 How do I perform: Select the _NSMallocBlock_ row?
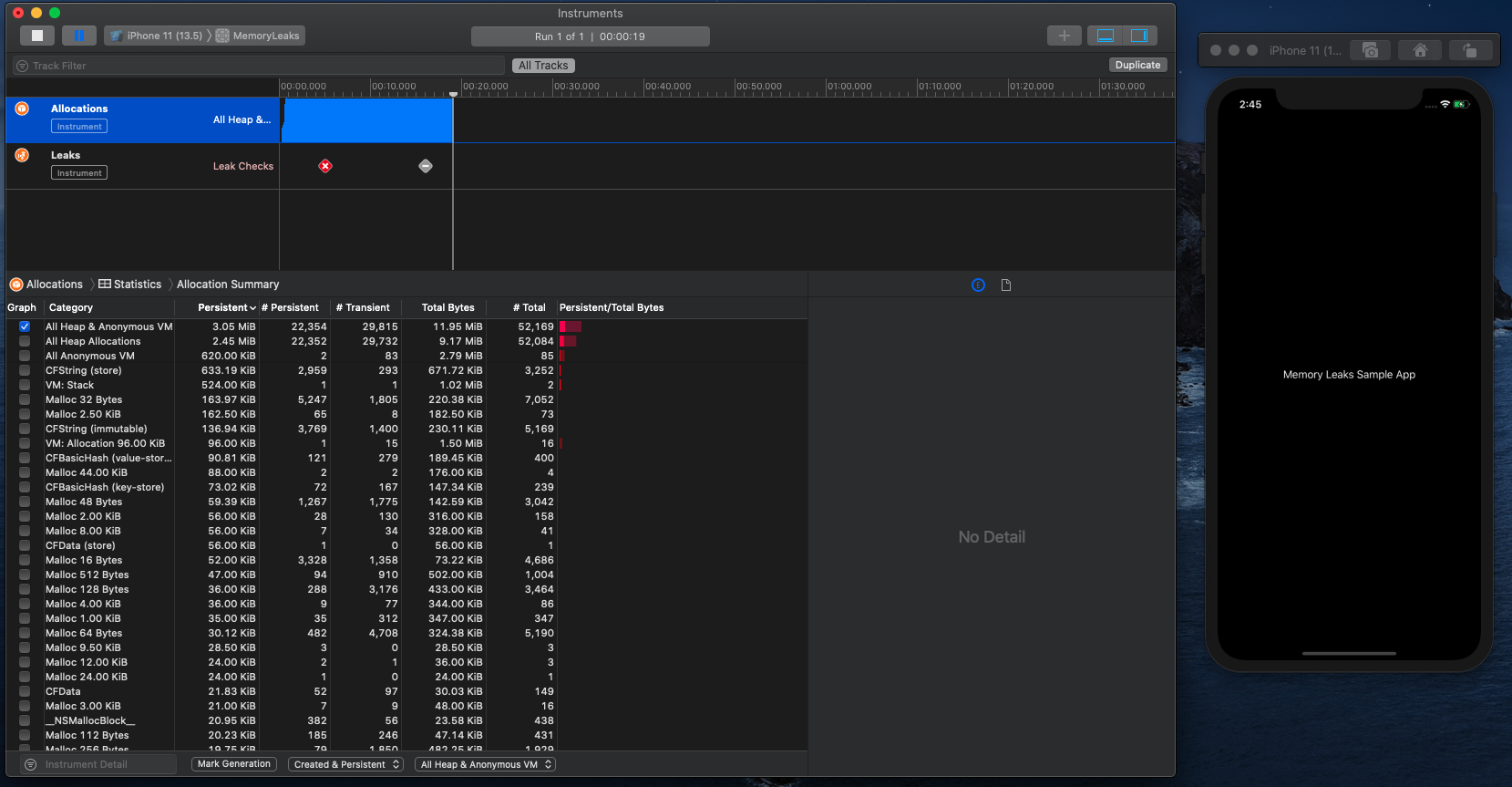pos(406,720)
